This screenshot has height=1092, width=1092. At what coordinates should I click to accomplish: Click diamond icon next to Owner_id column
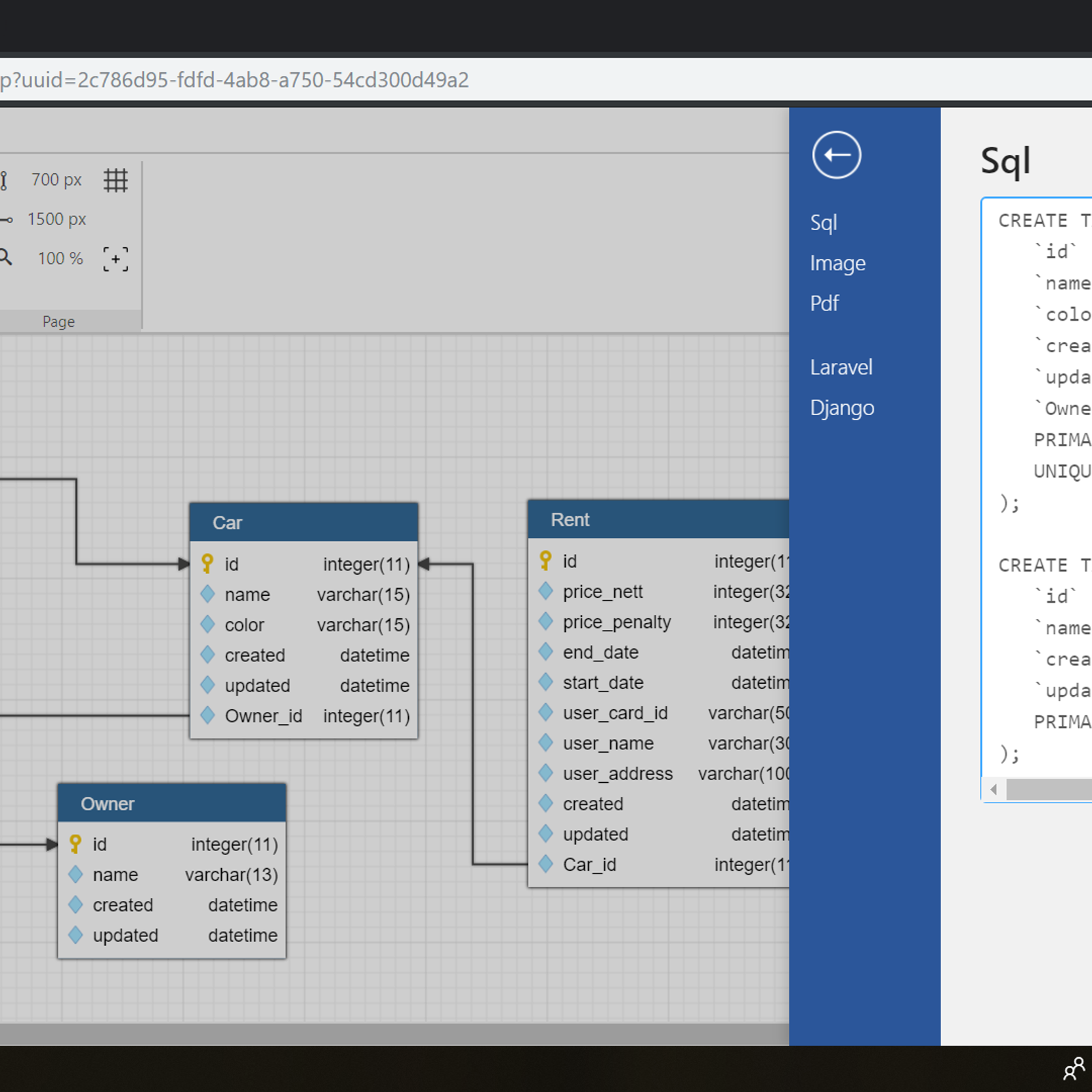pos(207,715)
